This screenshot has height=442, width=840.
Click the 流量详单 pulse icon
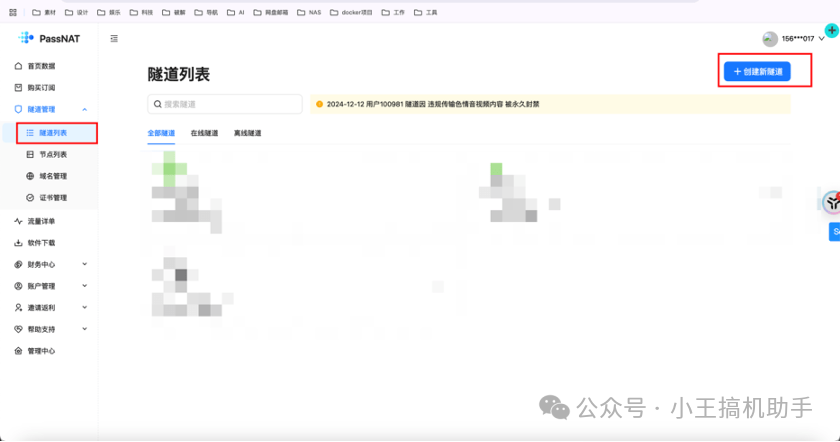18,221
